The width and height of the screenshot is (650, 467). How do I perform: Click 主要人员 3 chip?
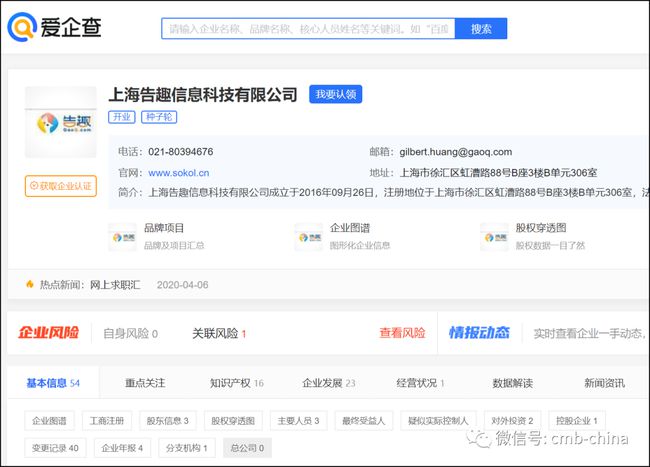tap(298, 421)
